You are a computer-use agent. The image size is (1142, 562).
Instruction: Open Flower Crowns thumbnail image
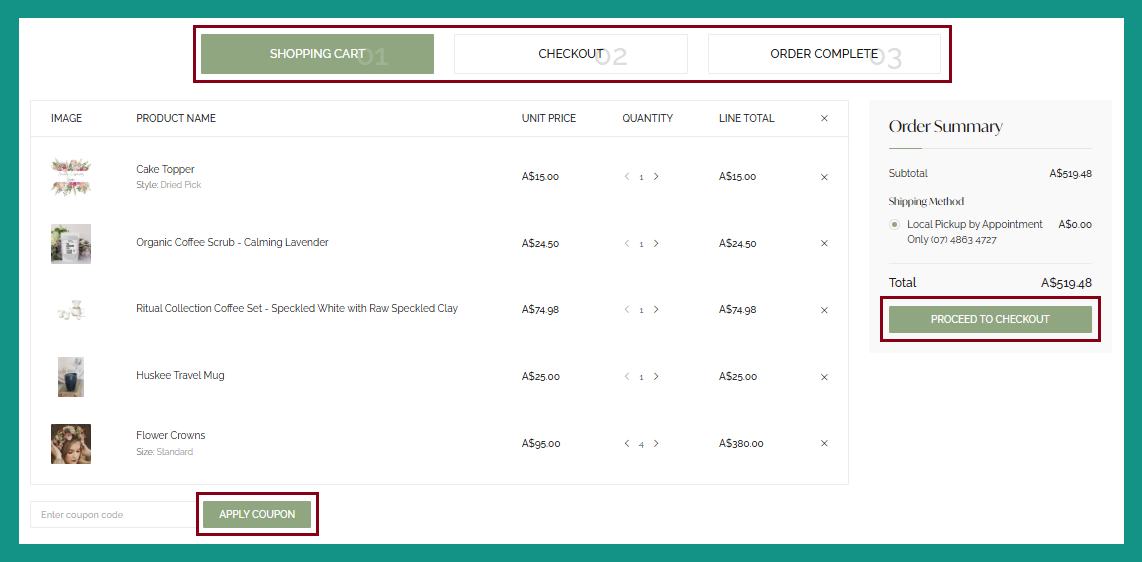click(x=71, y=444)
